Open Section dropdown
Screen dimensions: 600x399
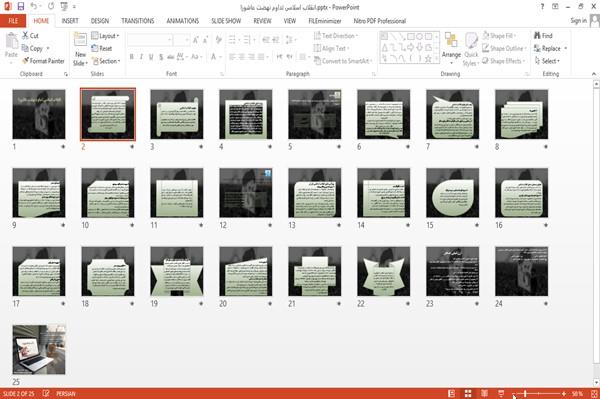pos(106,61)
